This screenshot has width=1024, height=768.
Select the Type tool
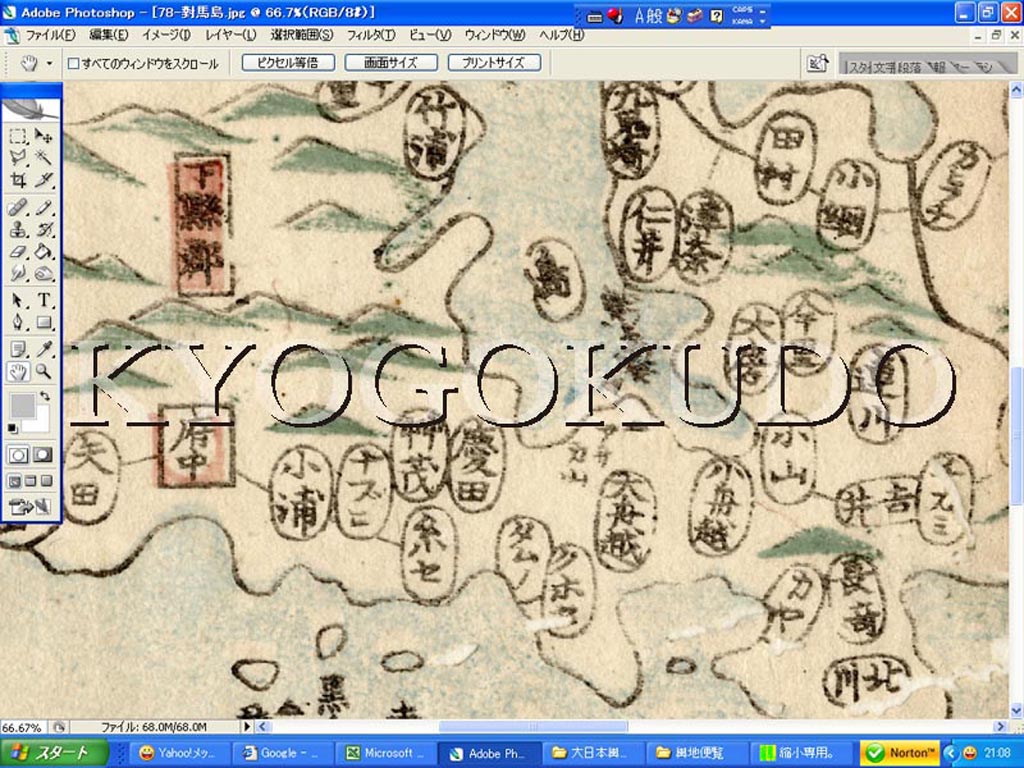[44, 300]
